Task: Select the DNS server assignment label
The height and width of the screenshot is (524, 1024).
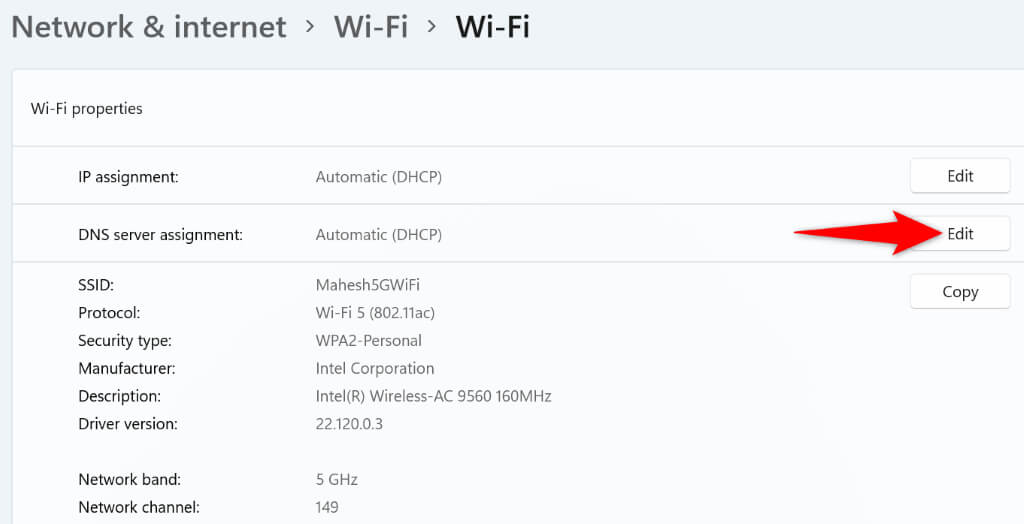Action: pos(161,235)
